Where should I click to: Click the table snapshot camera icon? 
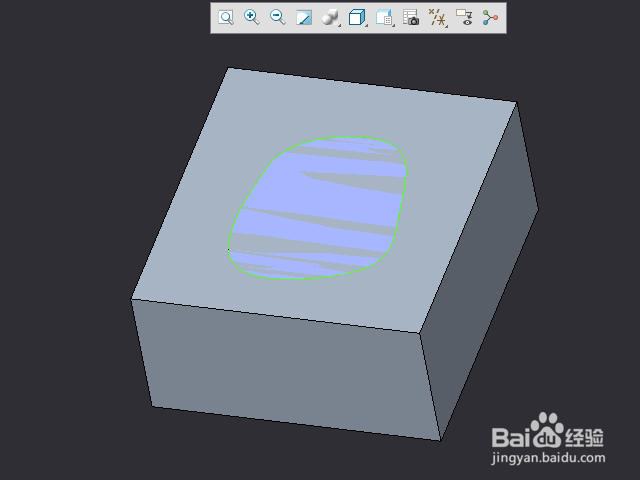pos(411,18)
